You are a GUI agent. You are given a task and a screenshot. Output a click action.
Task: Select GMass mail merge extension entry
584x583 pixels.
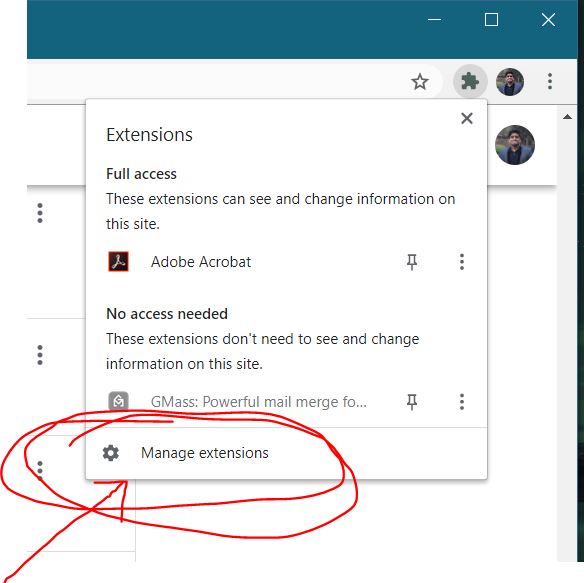coord(259,402)
